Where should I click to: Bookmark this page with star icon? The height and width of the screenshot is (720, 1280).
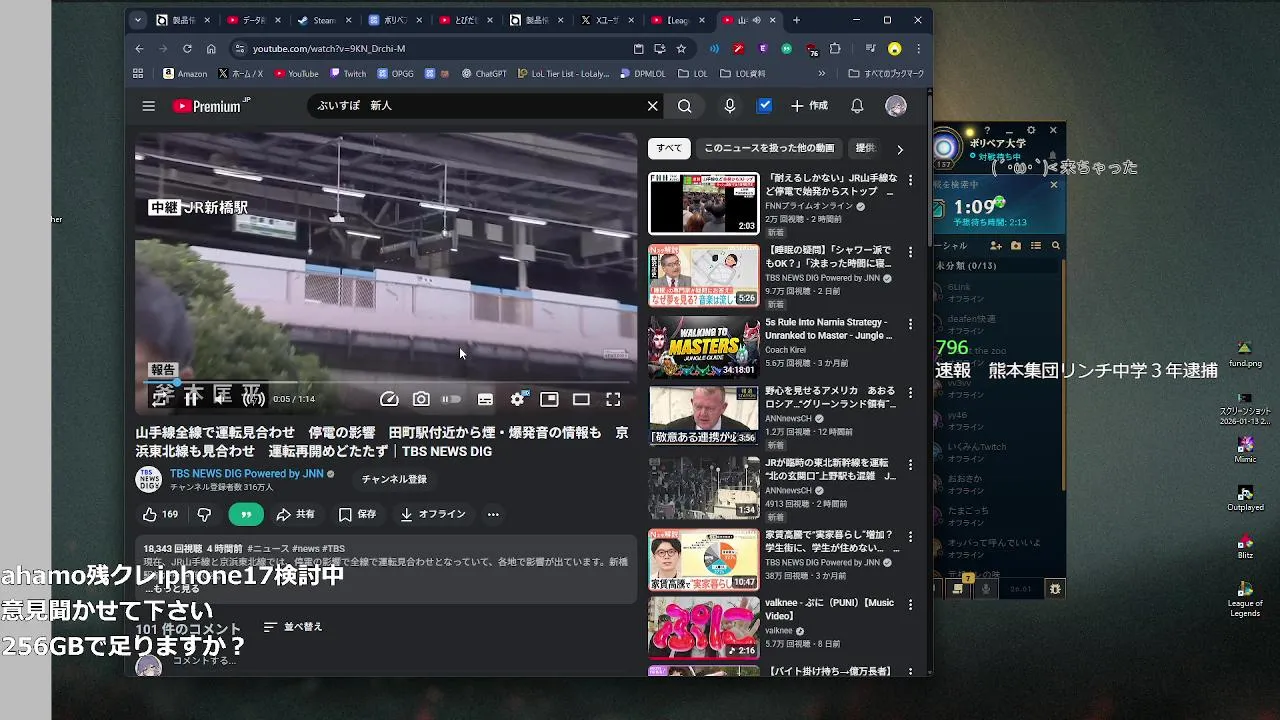pyautogui.click(x=681, y=48)
